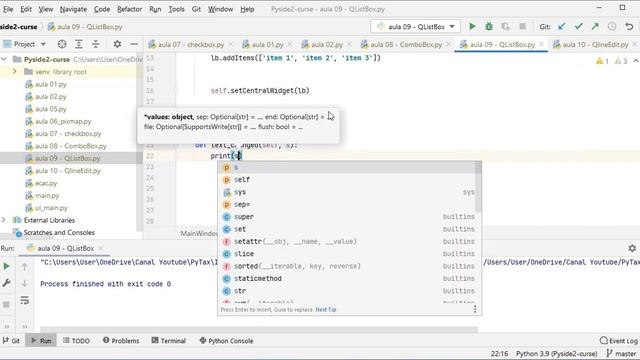Screen dimensions: 640x360
Task: Open the Python Console tool window
Action: 226,340
